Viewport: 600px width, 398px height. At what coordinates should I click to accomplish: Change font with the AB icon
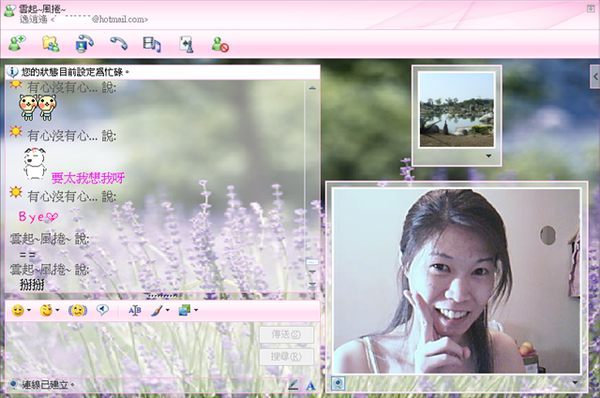[135, 310]
